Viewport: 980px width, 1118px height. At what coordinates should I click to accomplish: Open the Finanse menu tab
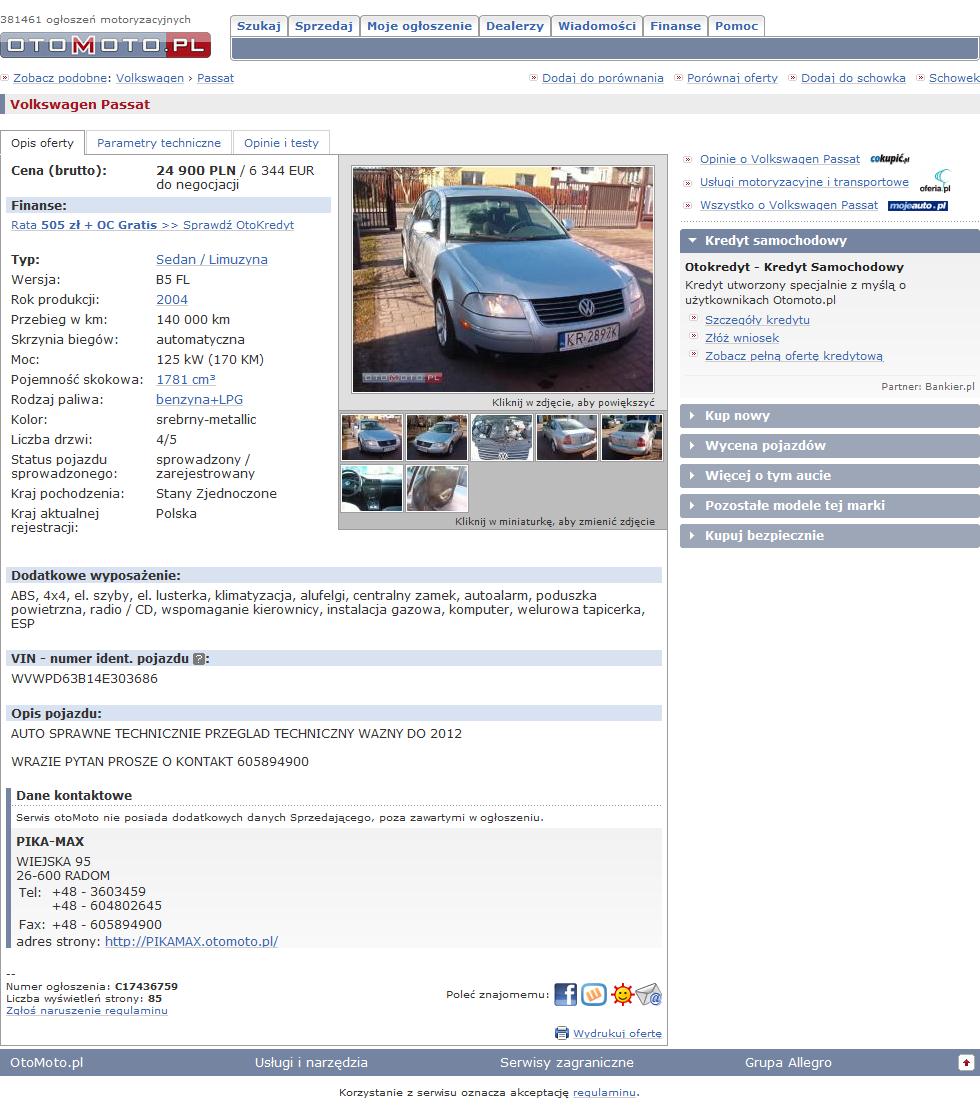pos(675,26)
